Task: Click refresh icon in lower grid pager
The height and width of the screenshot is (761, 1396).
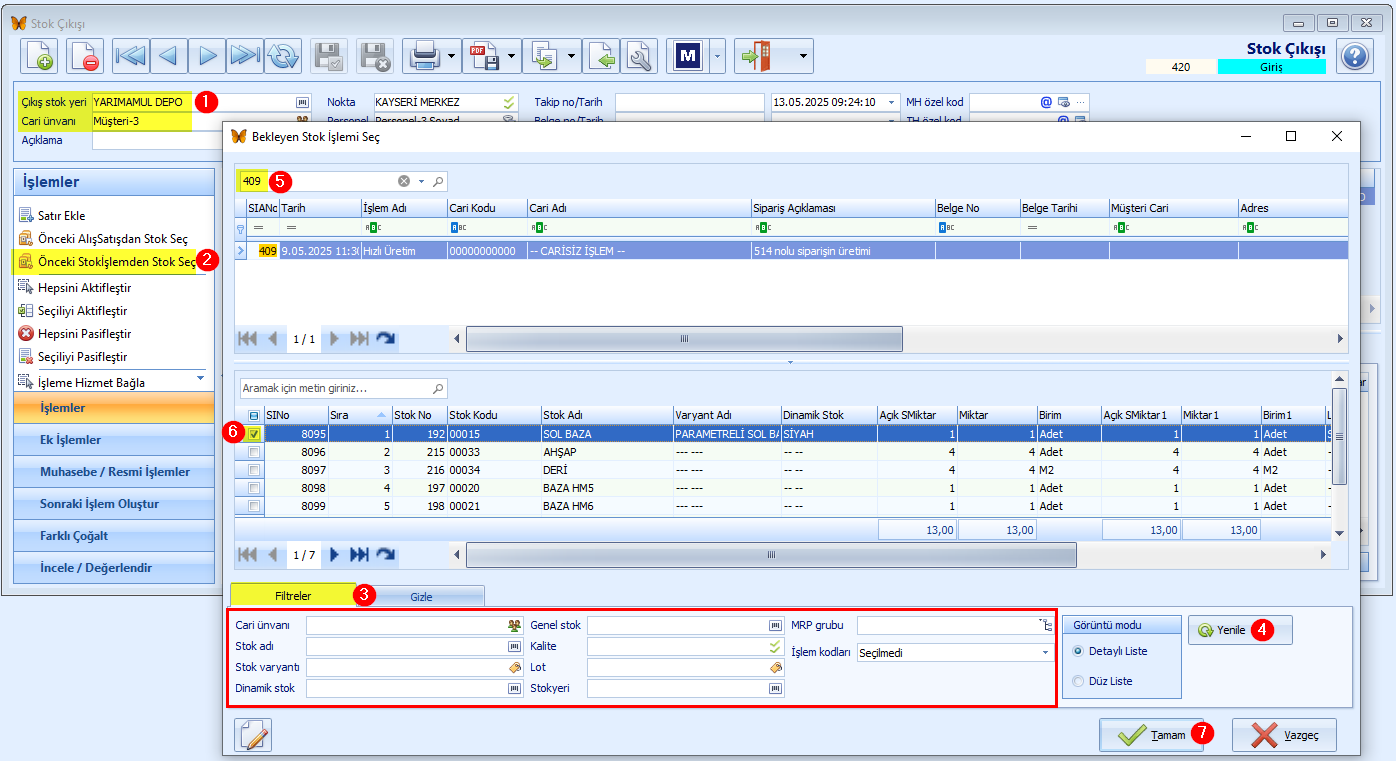Action: 385,554
